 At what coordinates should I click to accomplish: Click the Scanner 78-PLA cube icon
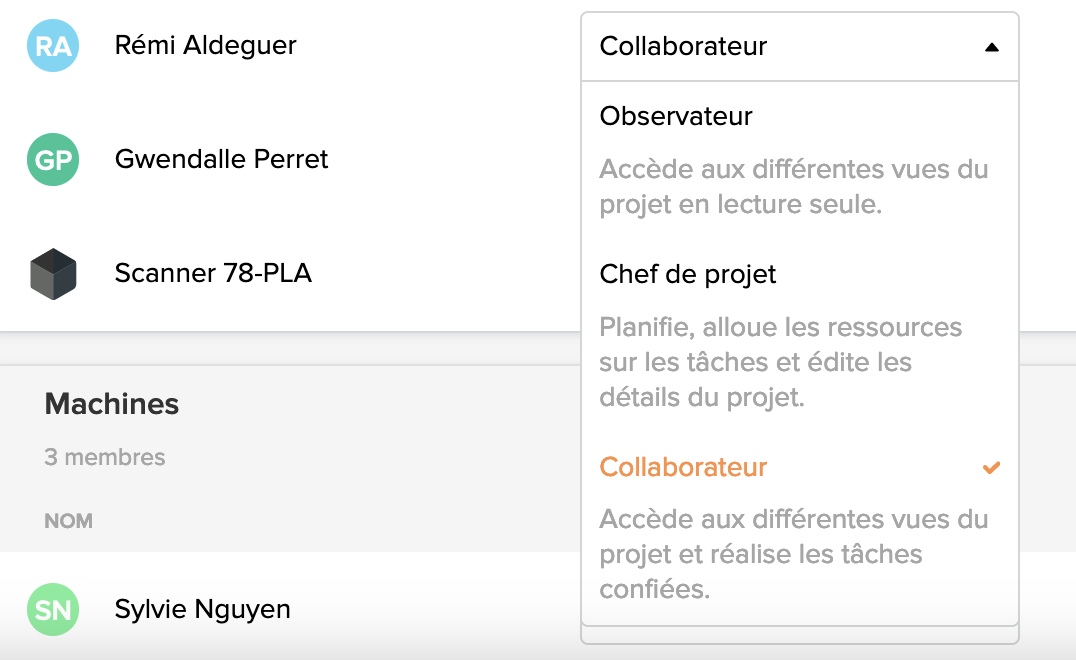point(53,274)
